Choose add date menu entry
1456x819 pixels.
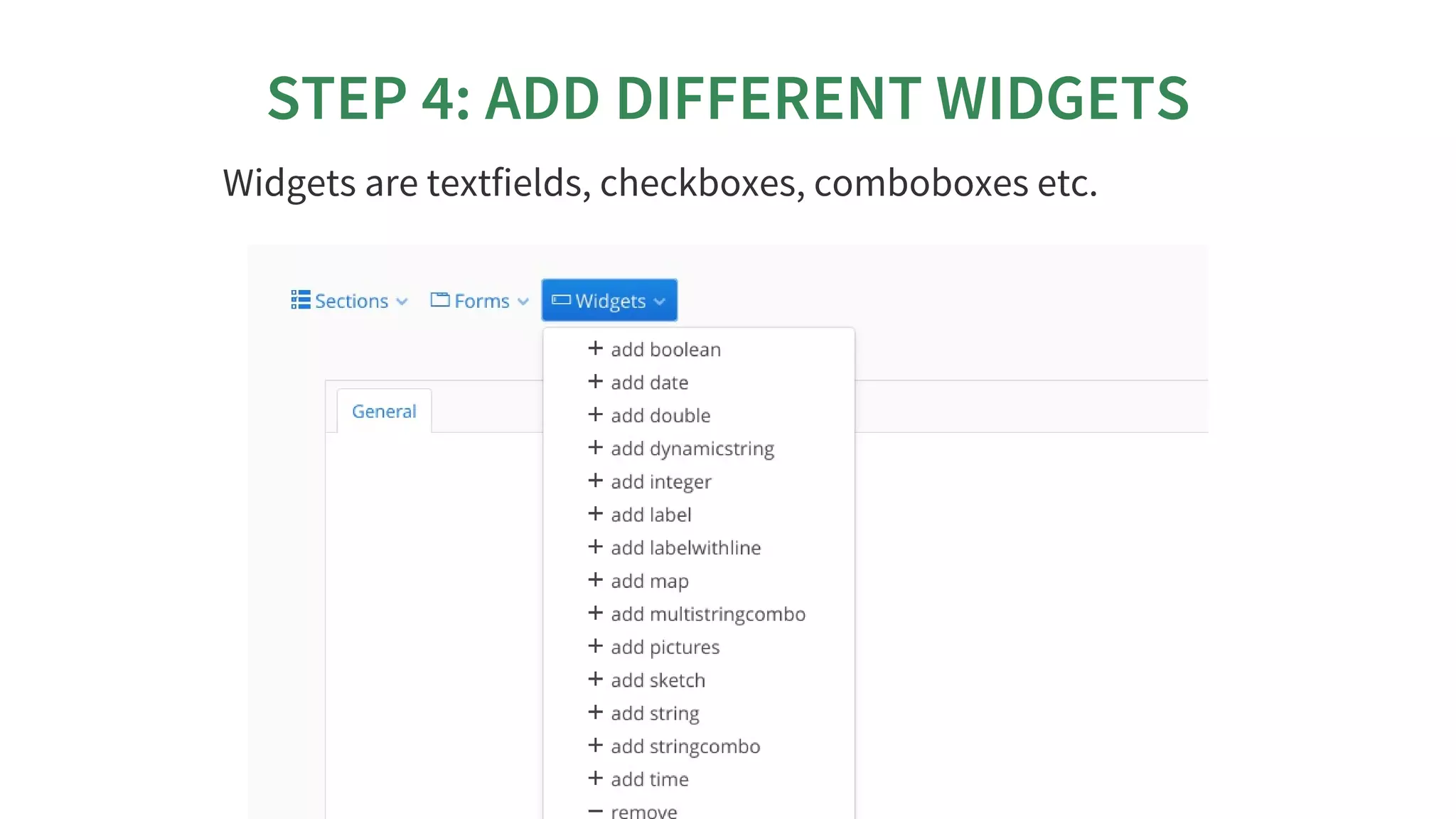point(698,382)
